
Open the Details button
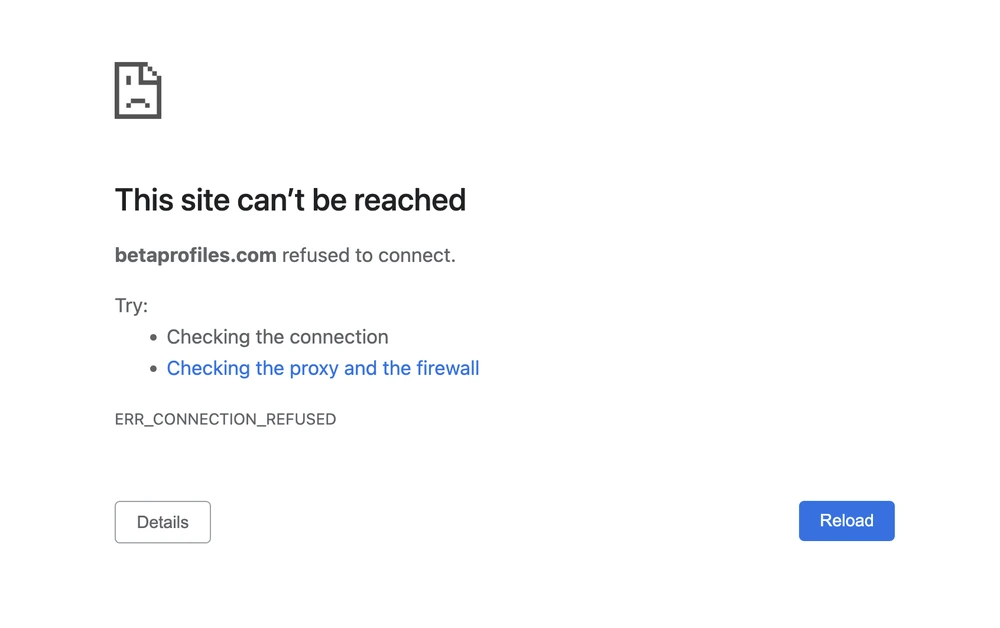pyautogui.click(x=163, y=522)
